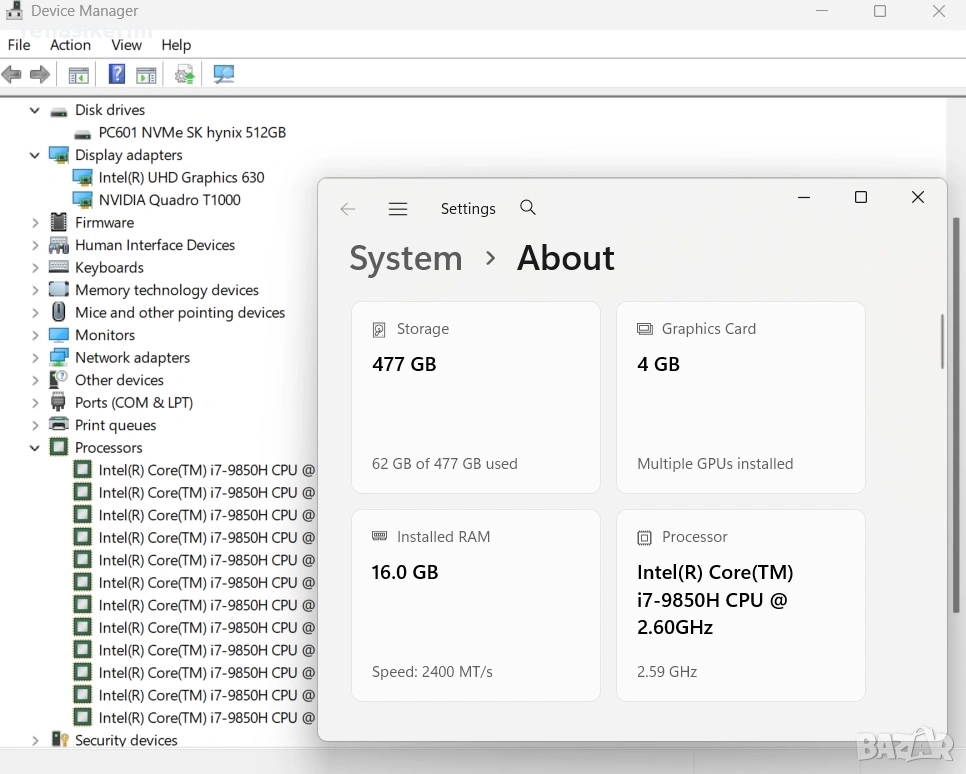Viewport: 966px width, 774px height.
Task: Click the Scan for hardware changes icon
Action: tap(223, 75)
